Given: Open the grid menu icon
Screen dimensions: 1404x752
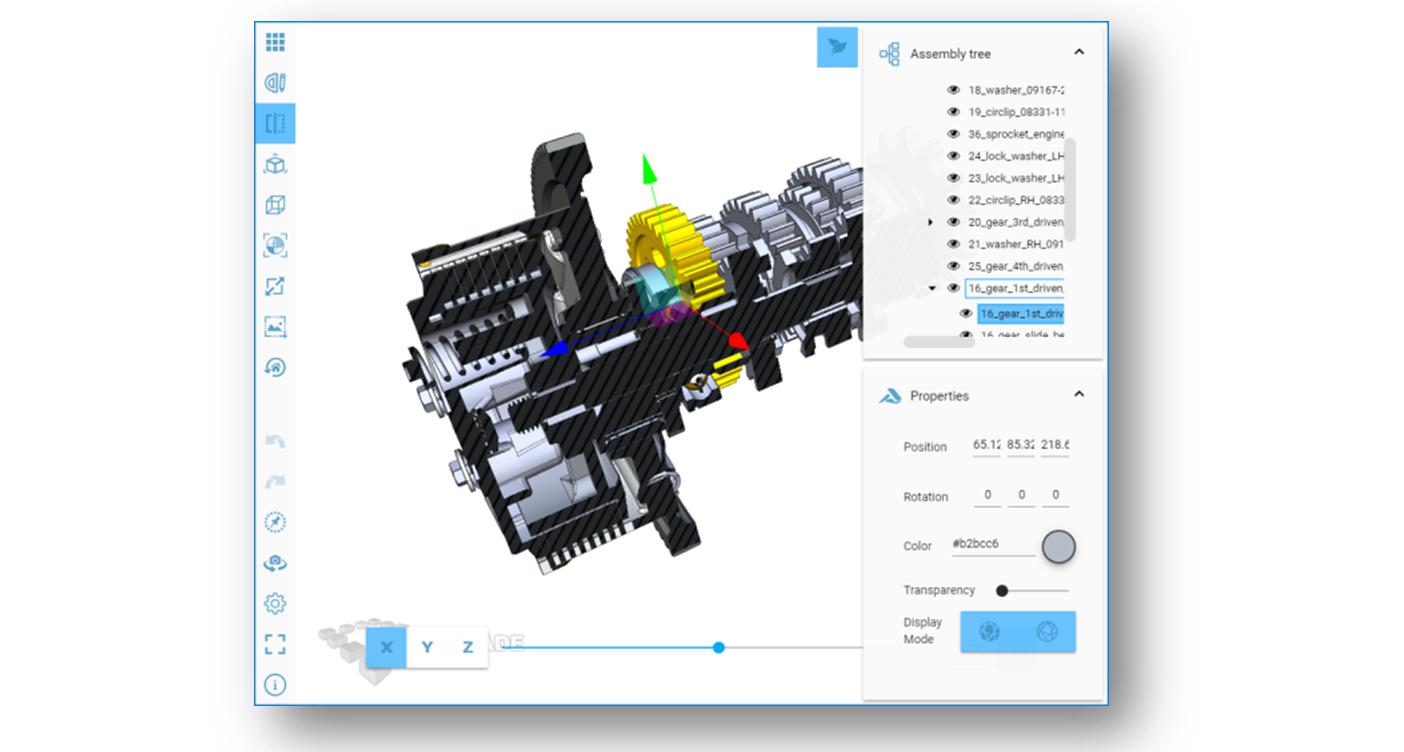Looking at the screenshot, I should [x=275, y=42].
